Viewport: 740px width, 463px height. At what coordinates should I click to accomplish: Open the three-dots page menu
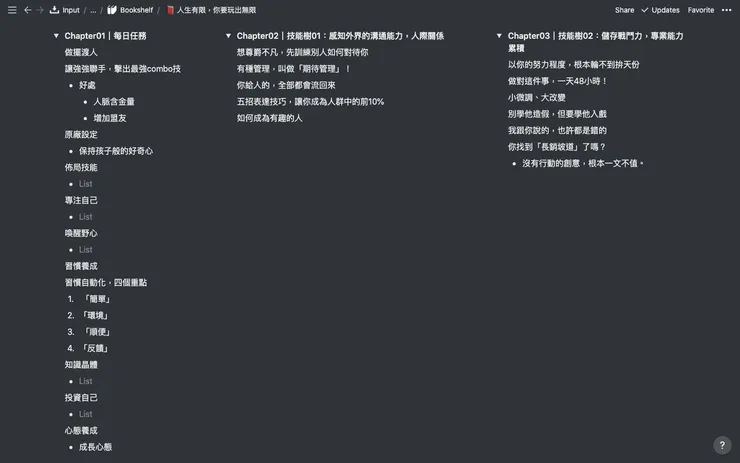click(726, 10)
